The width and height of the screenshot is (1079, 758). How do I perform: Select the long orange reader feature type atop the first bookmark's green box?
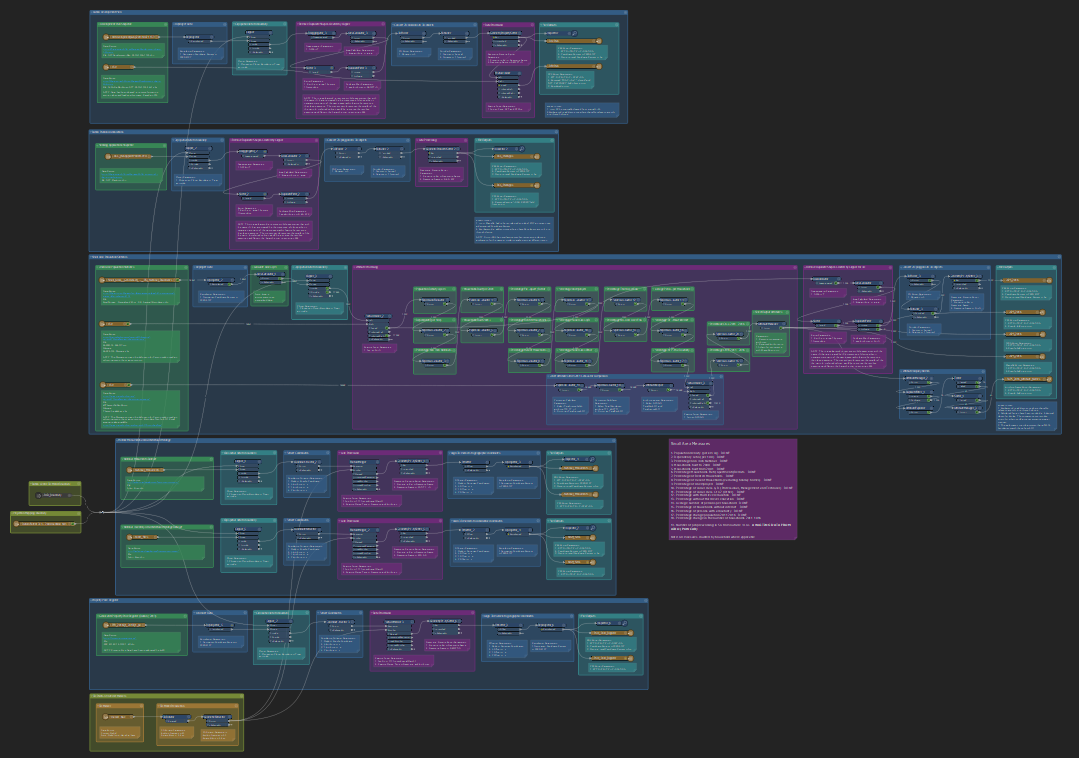point(131,37)
